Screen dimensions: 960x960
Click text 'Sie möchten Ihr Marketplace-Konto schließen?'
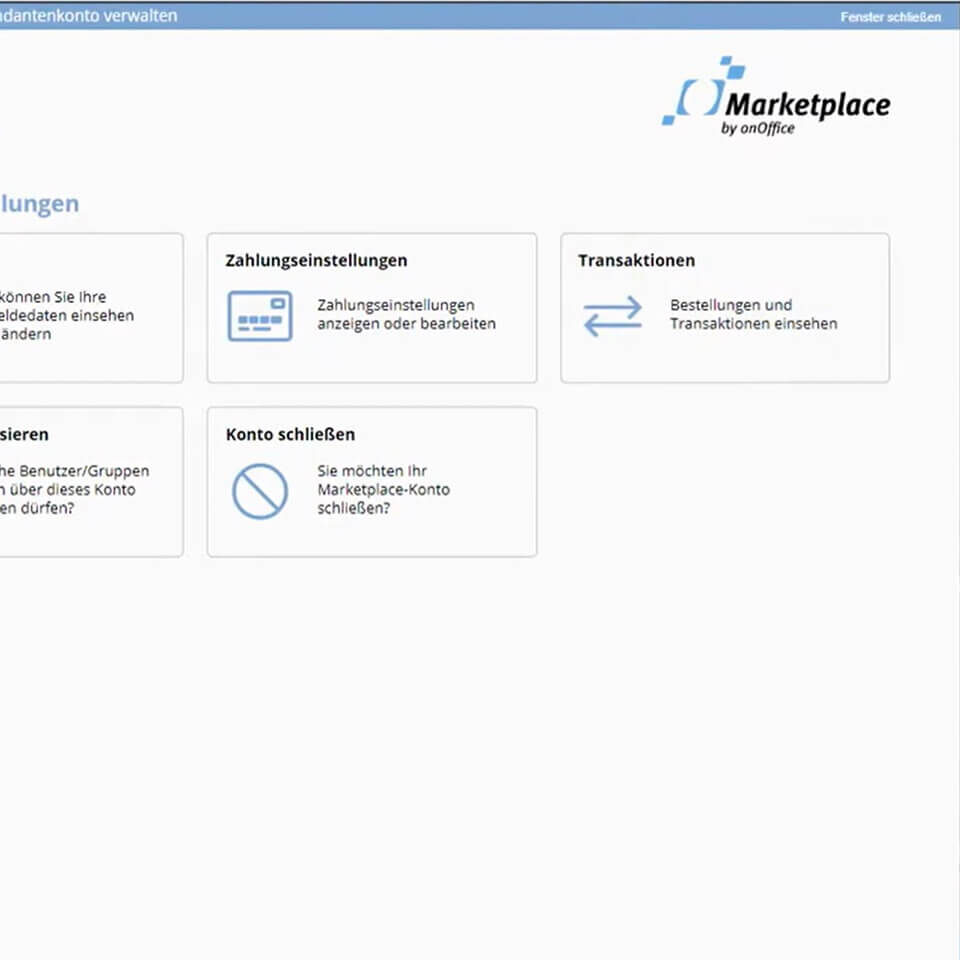pyautogui.click(x=384, y=489)
